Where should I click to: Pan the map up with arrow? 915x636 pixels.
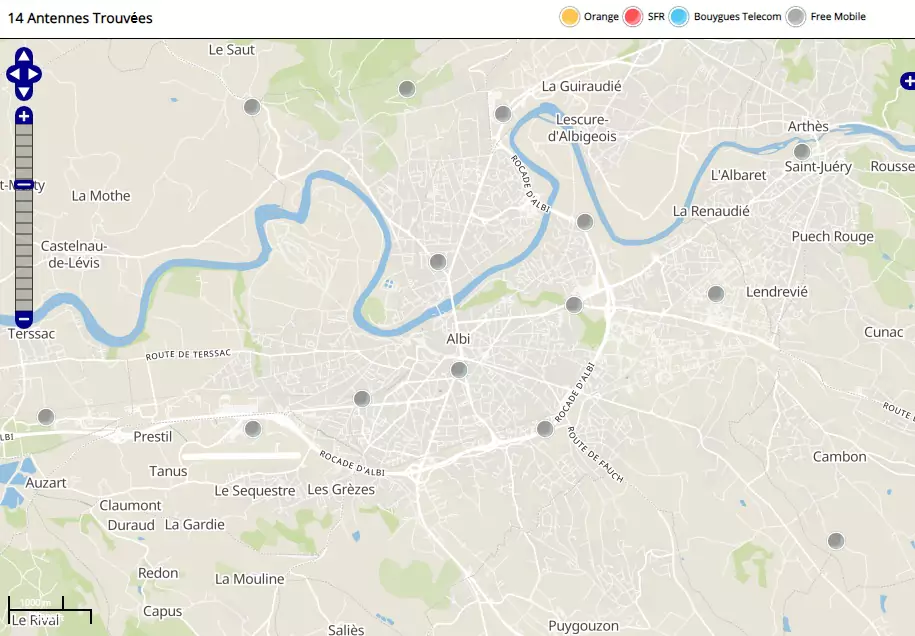(24, 56)
